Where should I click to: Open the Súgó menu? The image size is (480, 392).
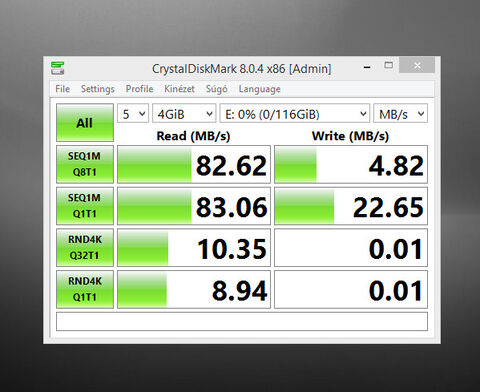pyautogui.click(x=217, y=89)
